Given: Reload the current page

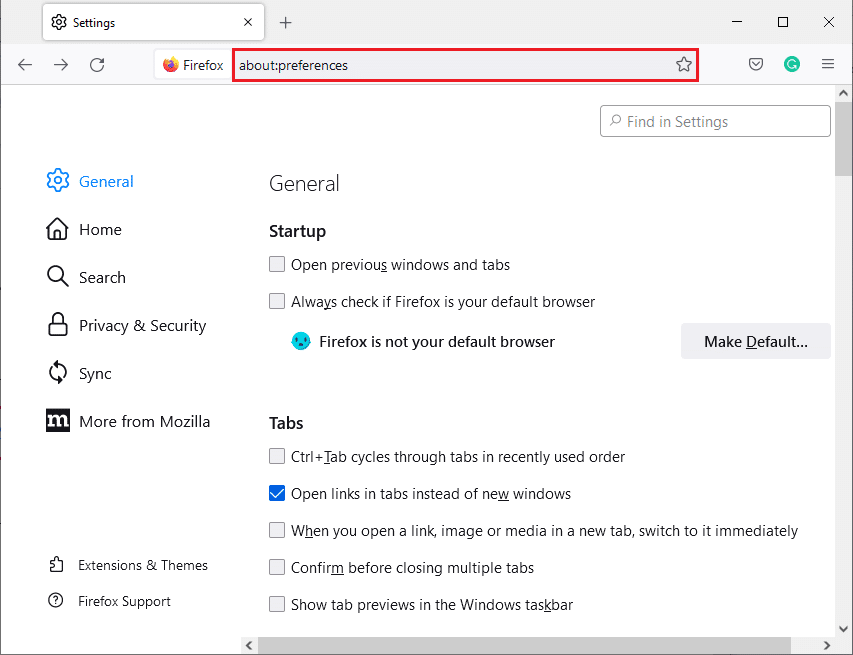Looking at the screenshot, I should point(97,65).
